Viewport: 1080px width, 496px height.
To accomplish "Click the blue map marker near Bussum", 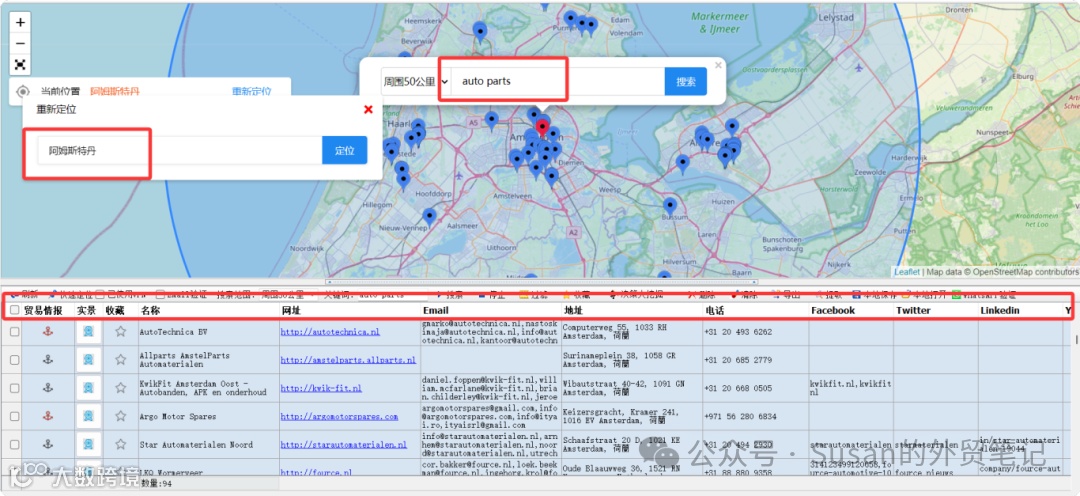I will [x=670, y=206].
